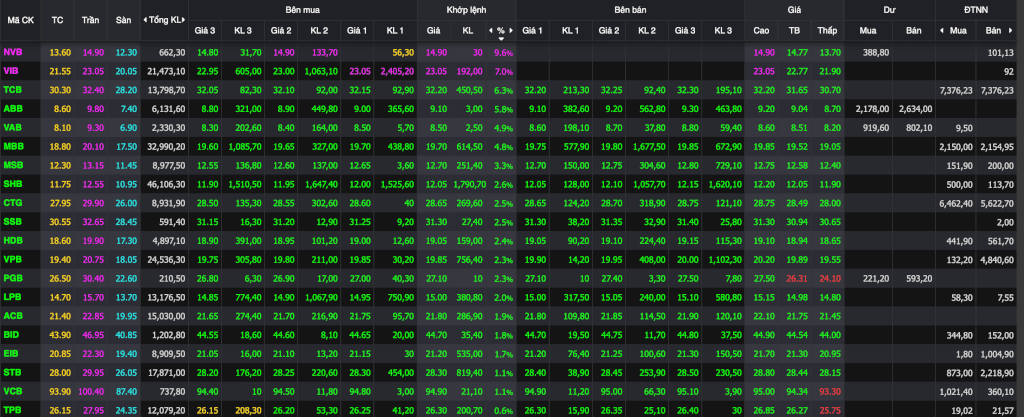
Task: Click the Thấp low price header
Action: [x=827, y=30]
